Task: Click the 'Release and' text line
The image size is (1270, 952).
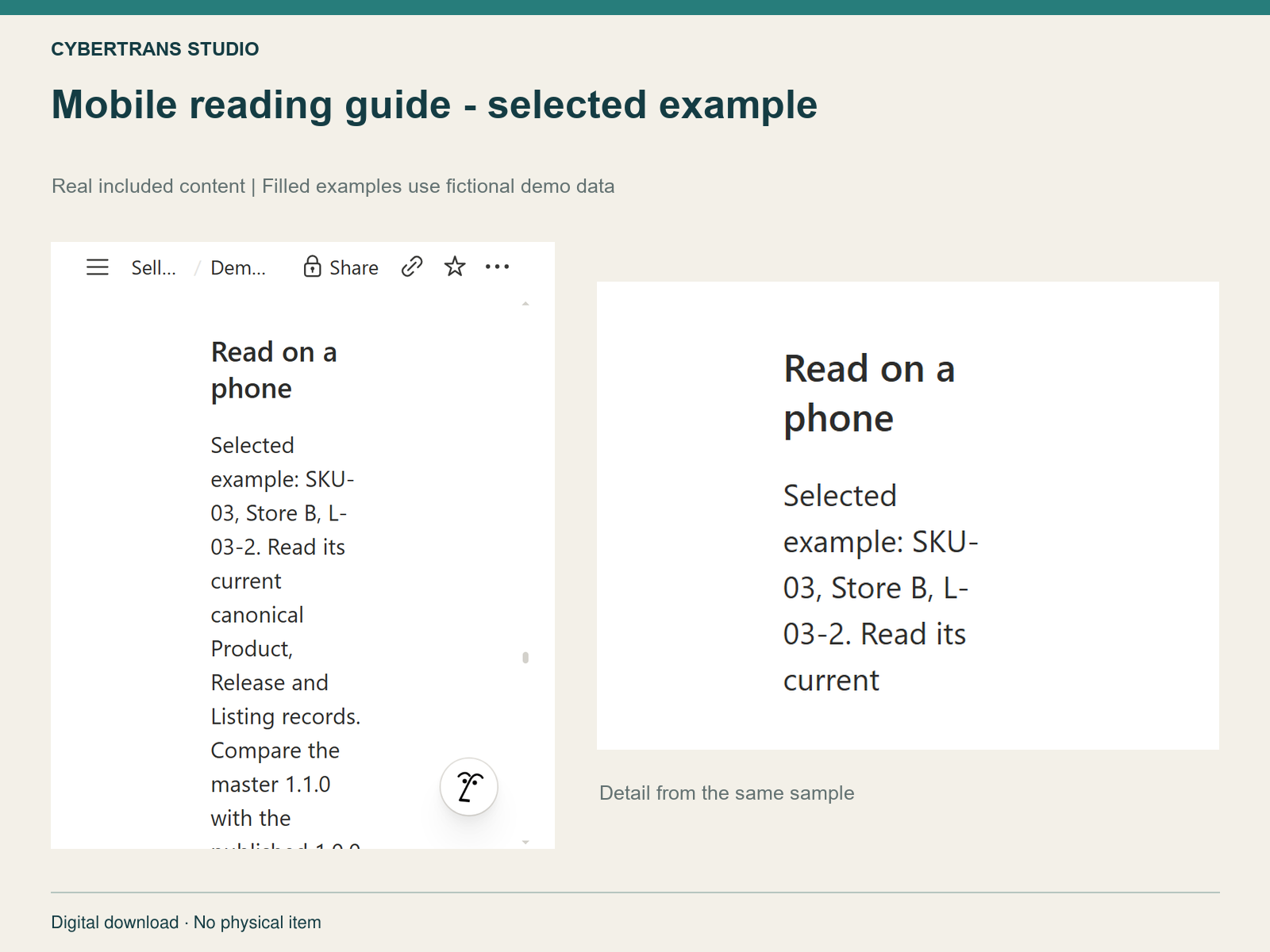Action: (270, 683)
